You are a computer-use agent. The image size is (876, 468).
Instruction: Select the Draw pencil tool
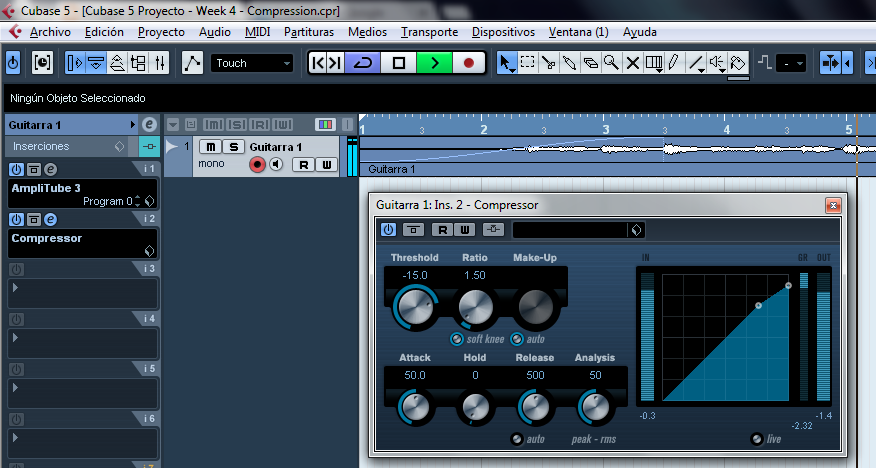click(674, 63)
